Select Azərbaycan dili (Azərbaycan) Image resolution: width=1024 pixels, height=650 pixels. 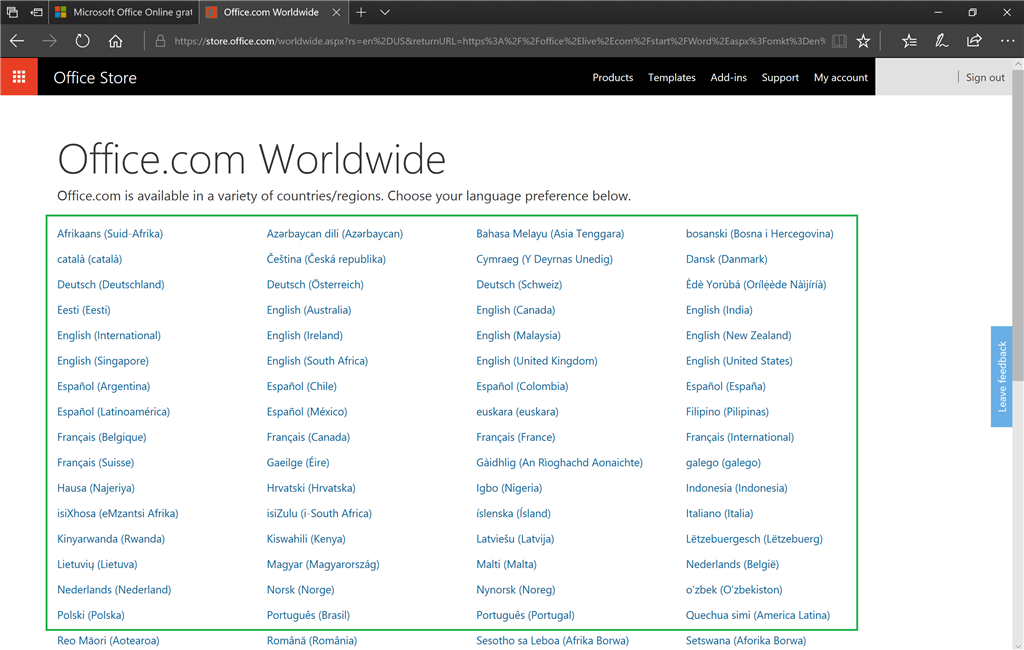click(334, 233)
